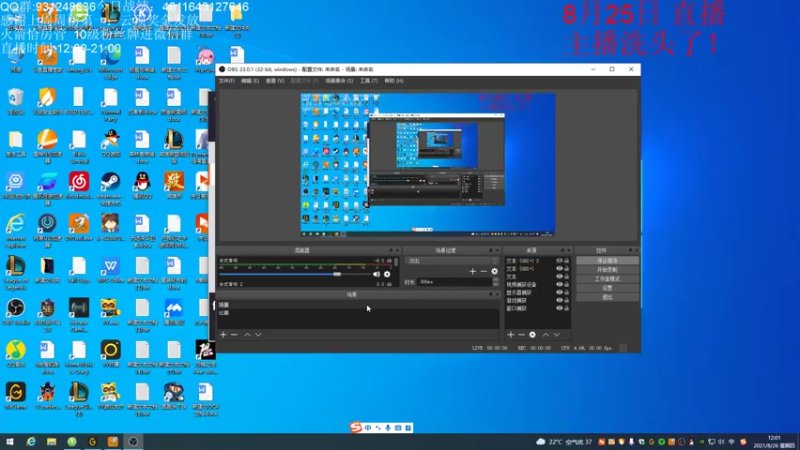
Task: Open File Explorer from taskbar
Action: click(52, 442)
